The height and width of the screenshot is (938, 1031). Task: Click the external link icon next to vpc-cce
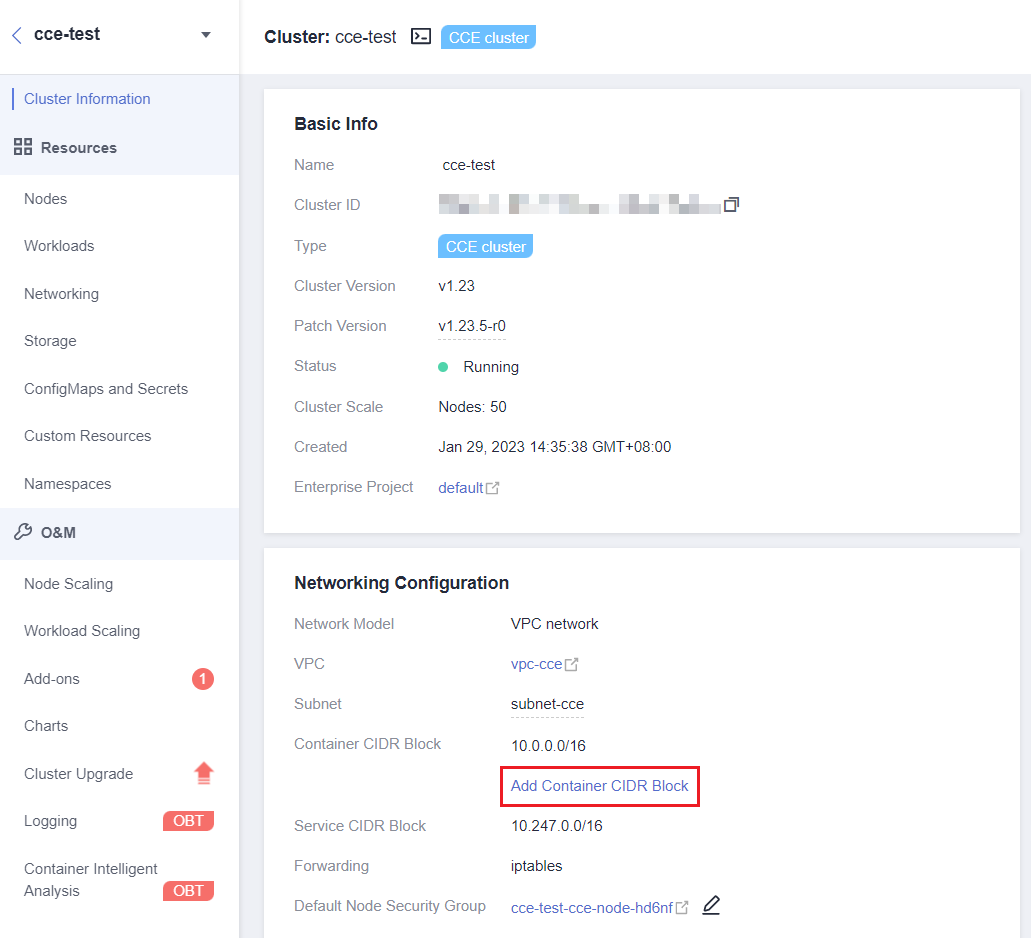pos(571,665)
